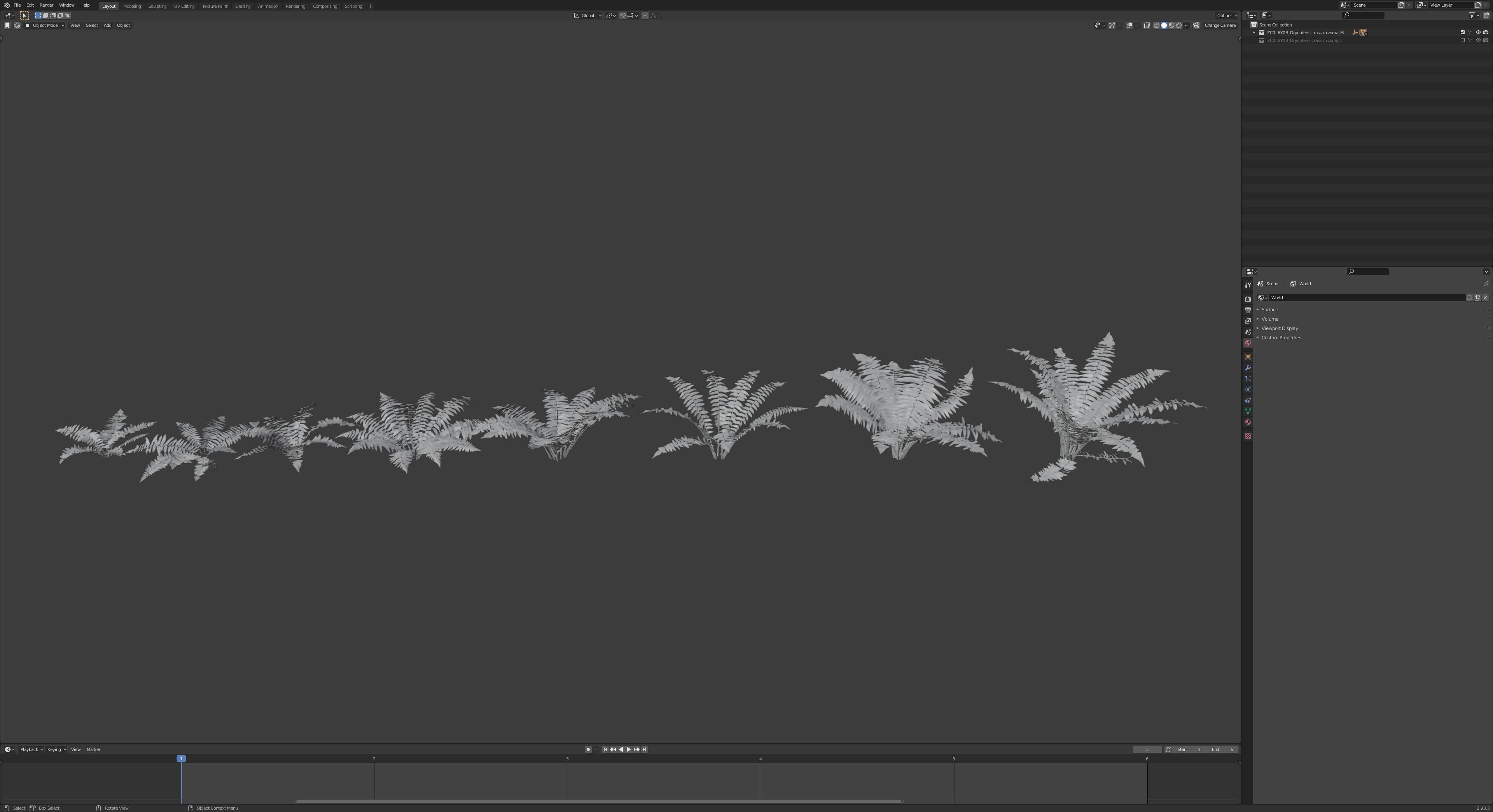Screen dimensions: 1493x812
Task: Open the Physics properties tab
Action: point(1248,389)
